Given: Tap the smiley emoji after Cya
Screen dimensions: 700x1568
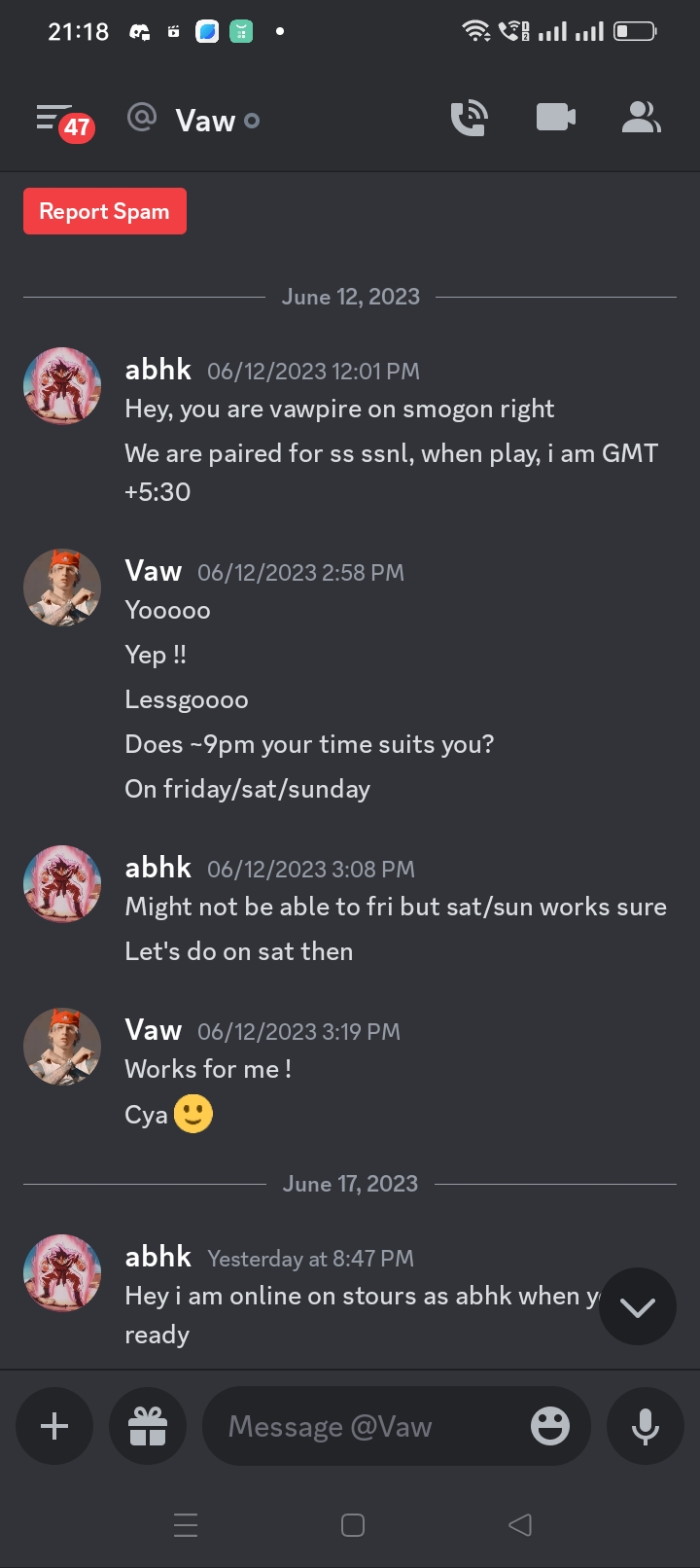Looking at the screenshot, I should point(193,1114).
